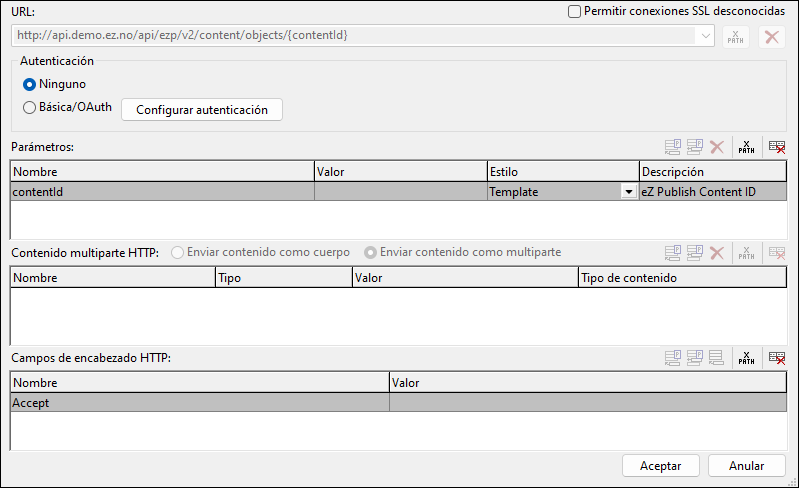This screenshot has width=799, height=488.
Task: Select the Ninguno authentication radio button
Action: 29,84
